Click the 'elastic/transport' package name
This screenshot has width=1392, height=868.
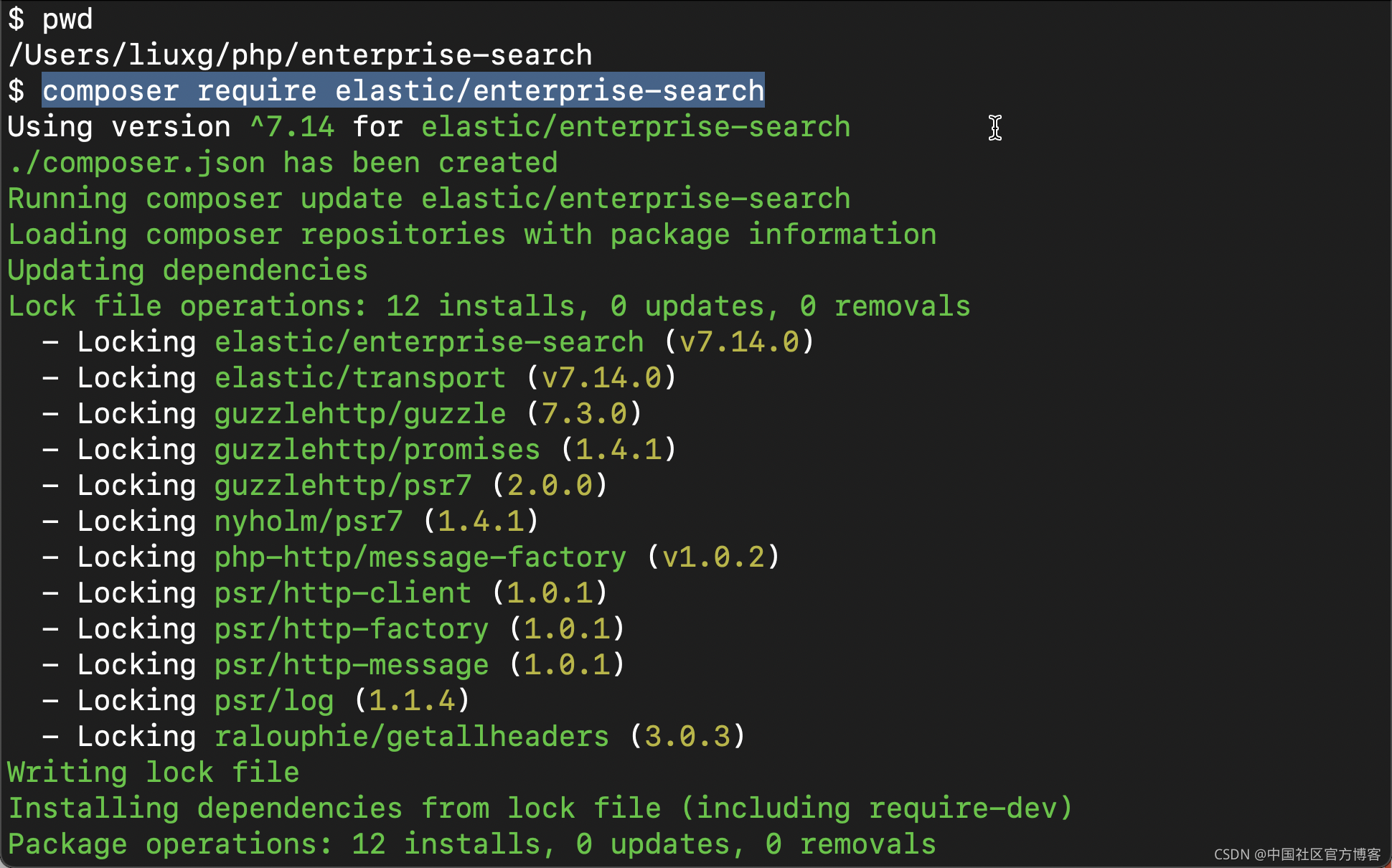(360, 378)
